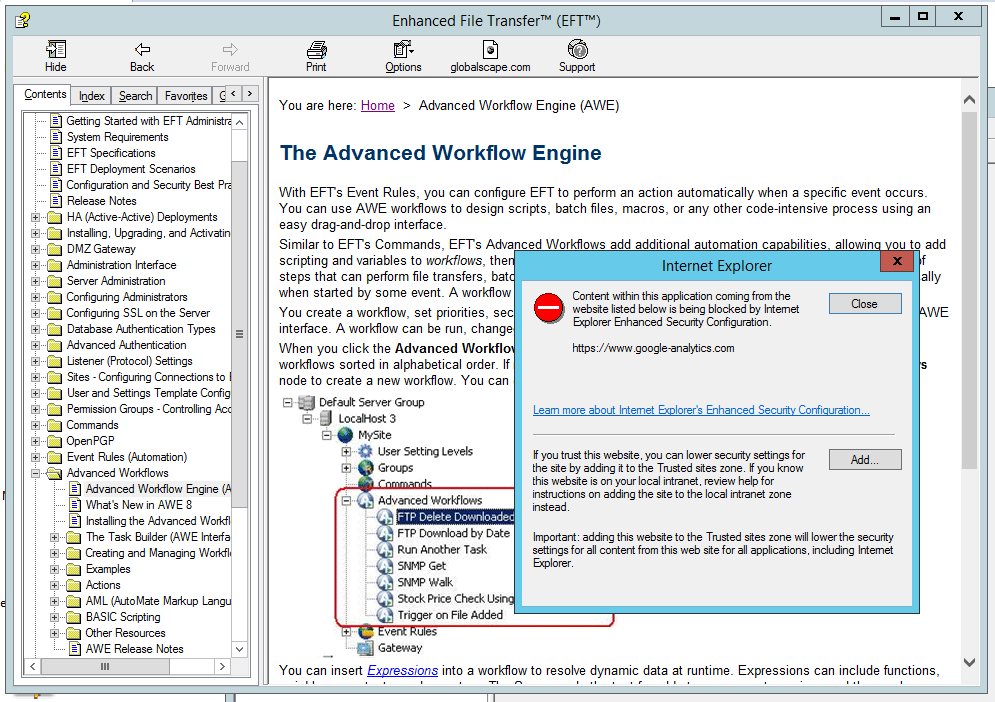
Task: Click the open Advanced Workflows book icon
Action: point(55,474)
